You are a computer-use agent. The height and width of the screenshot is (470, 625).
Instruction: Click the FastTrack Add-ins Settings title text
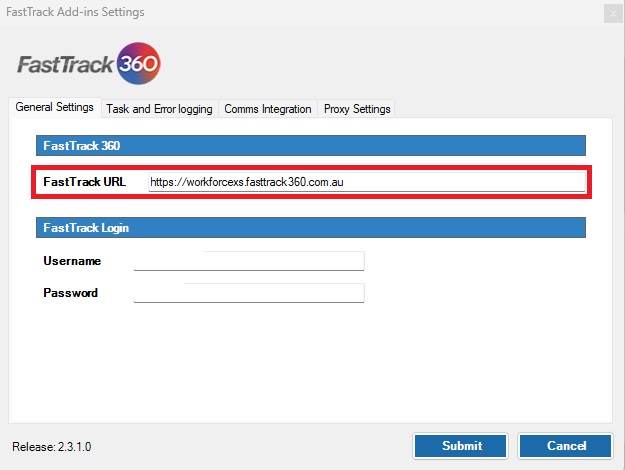pos(75,12)
